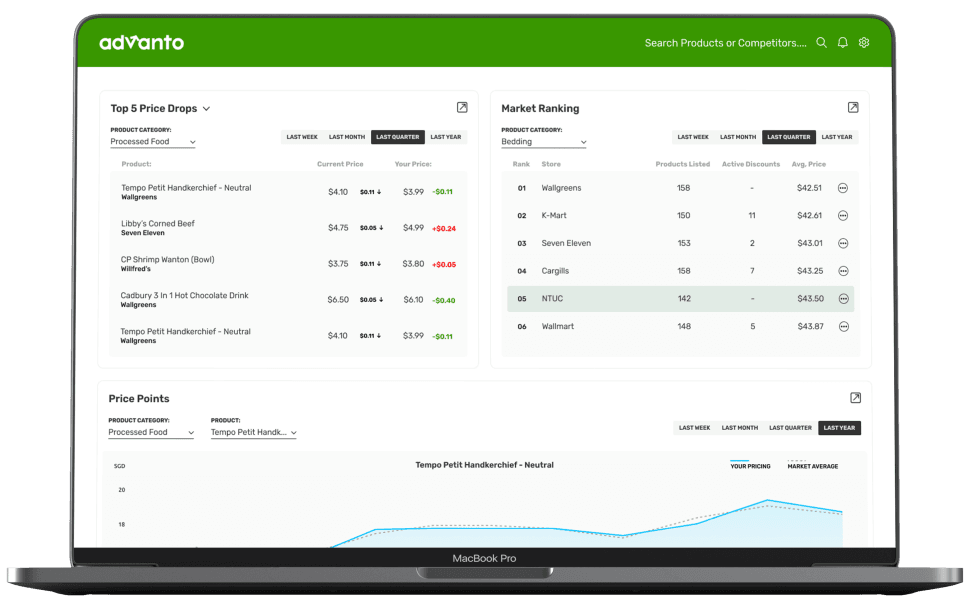
Task: Select Last Quarter in Market Ranking
Action: (x=789, y=137)
